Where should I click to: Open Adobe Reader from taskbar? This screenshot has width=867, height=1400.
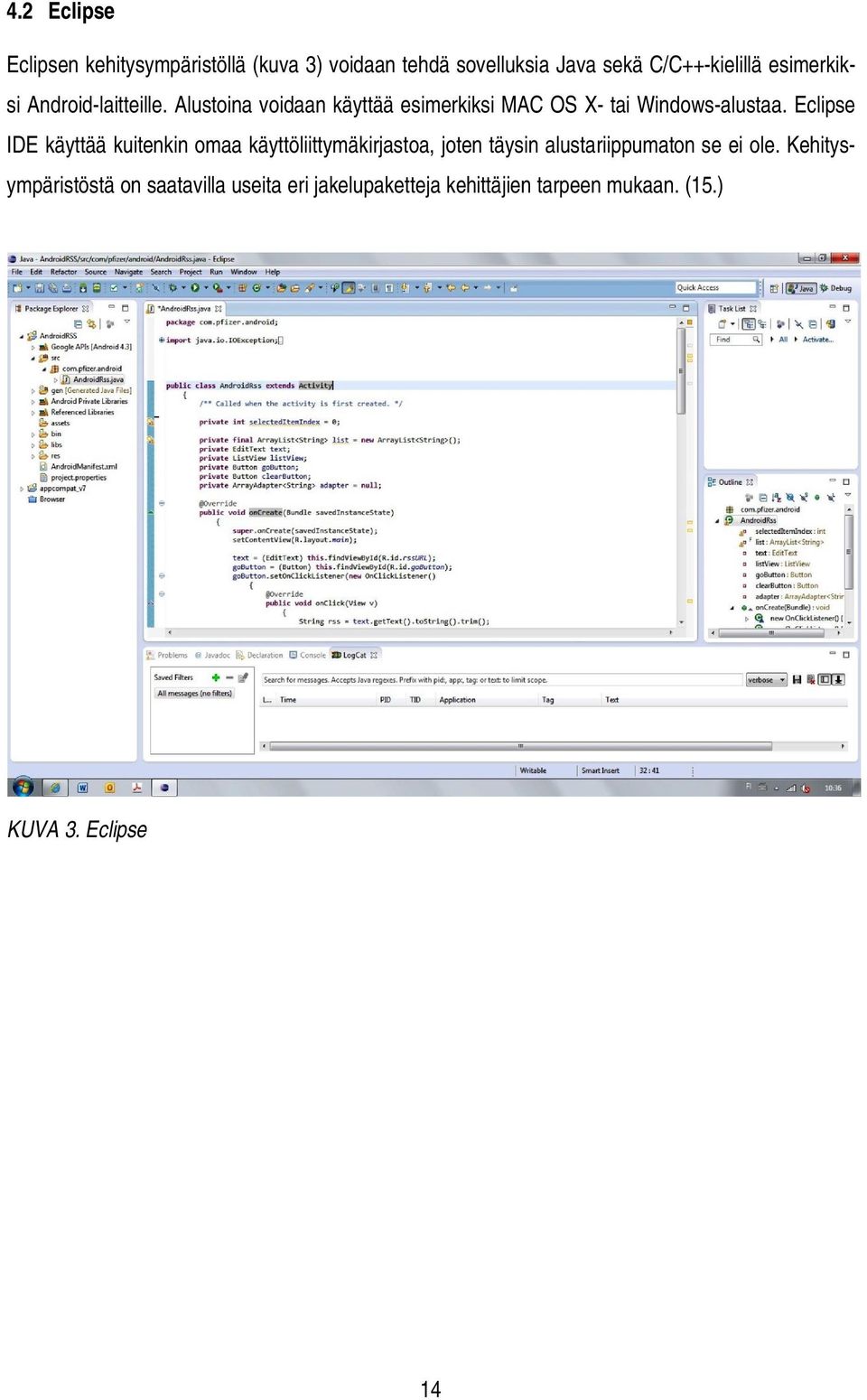click(136, 788)
